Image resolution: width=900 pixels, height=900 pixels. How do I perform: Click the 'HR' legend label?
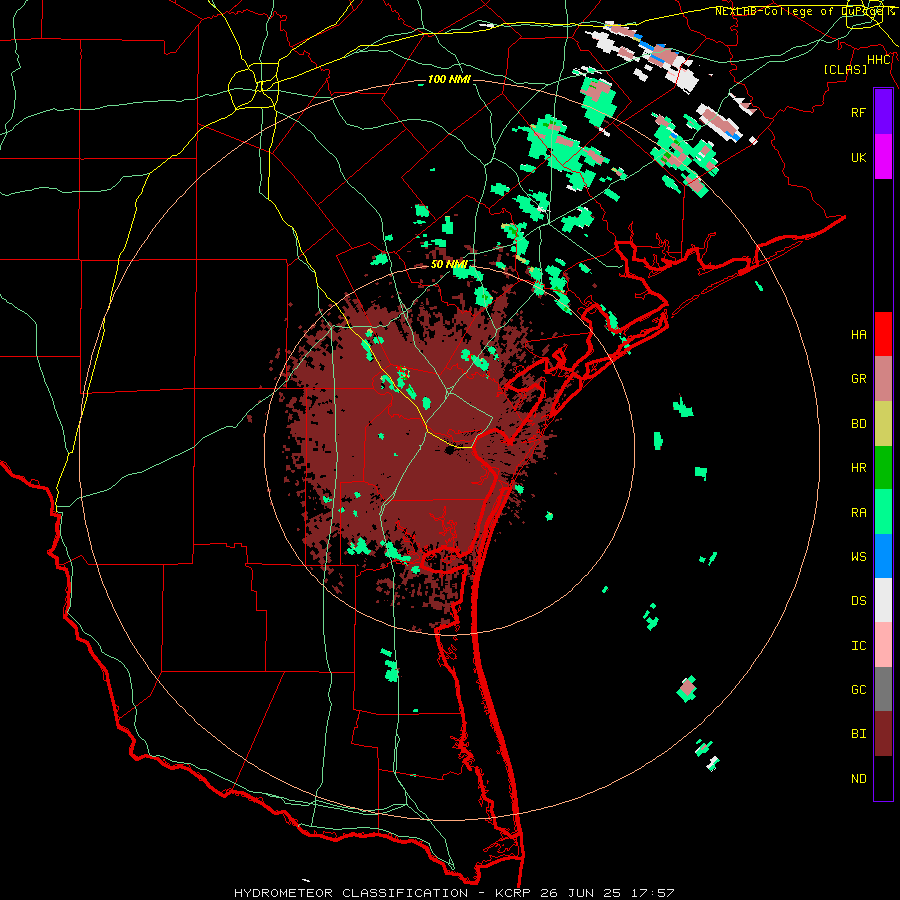pyautogui.click(x=858, y=468)
